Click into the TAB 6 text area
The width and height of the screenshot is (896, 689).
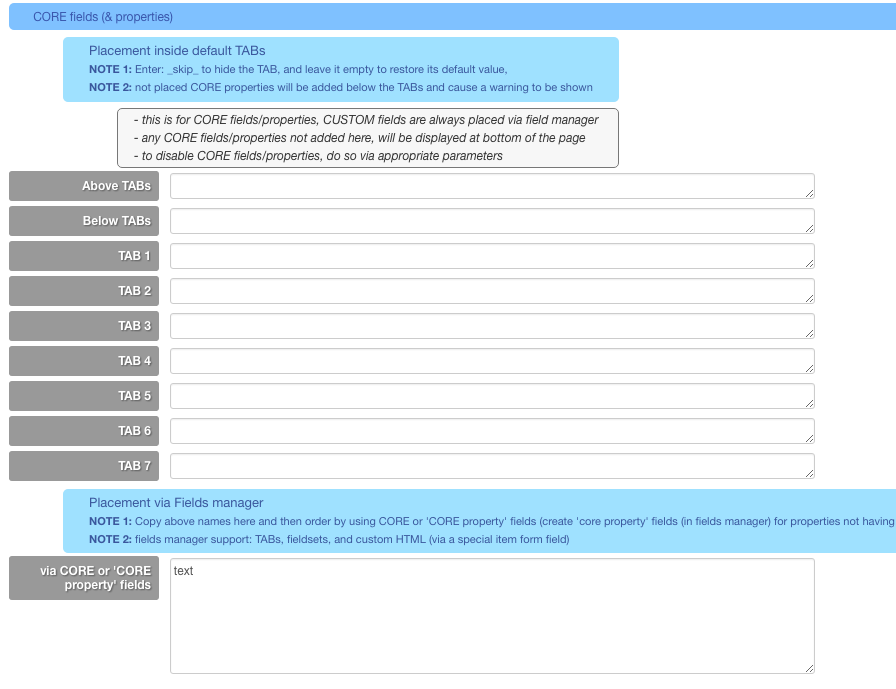coord(492,431)
